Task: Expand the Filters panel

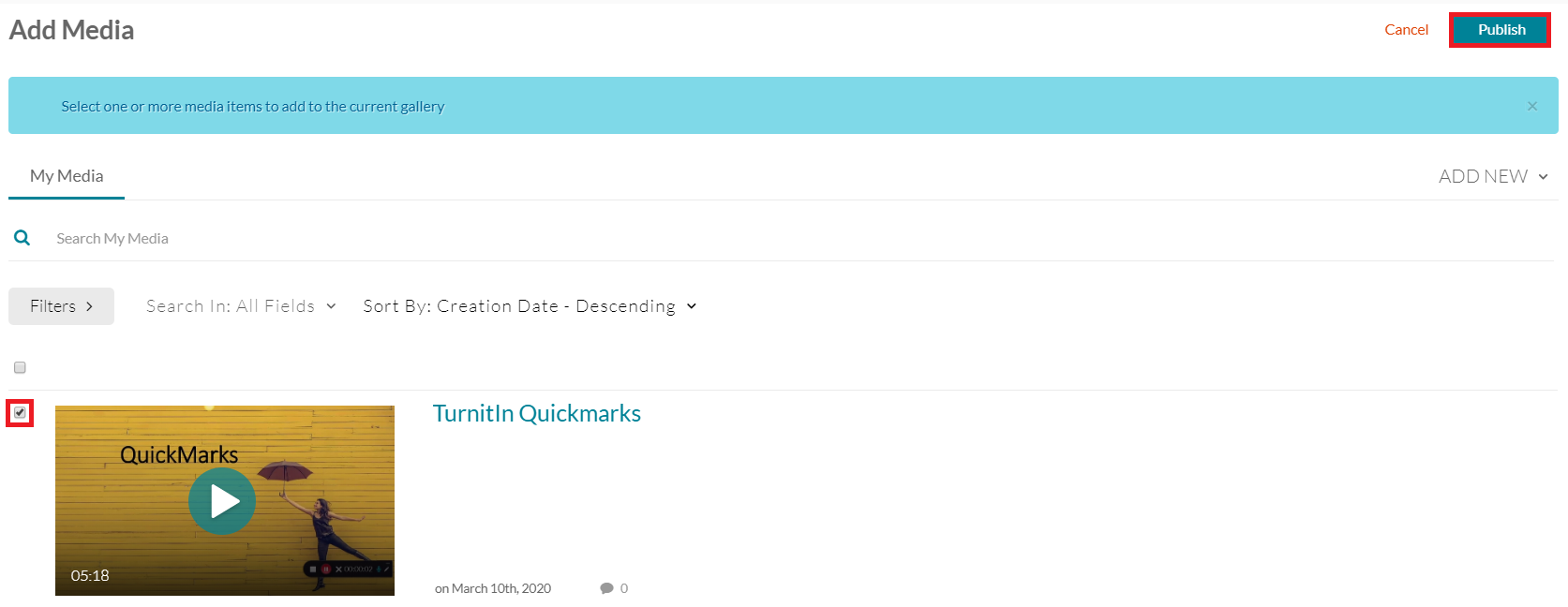Action: click(61, 306)
